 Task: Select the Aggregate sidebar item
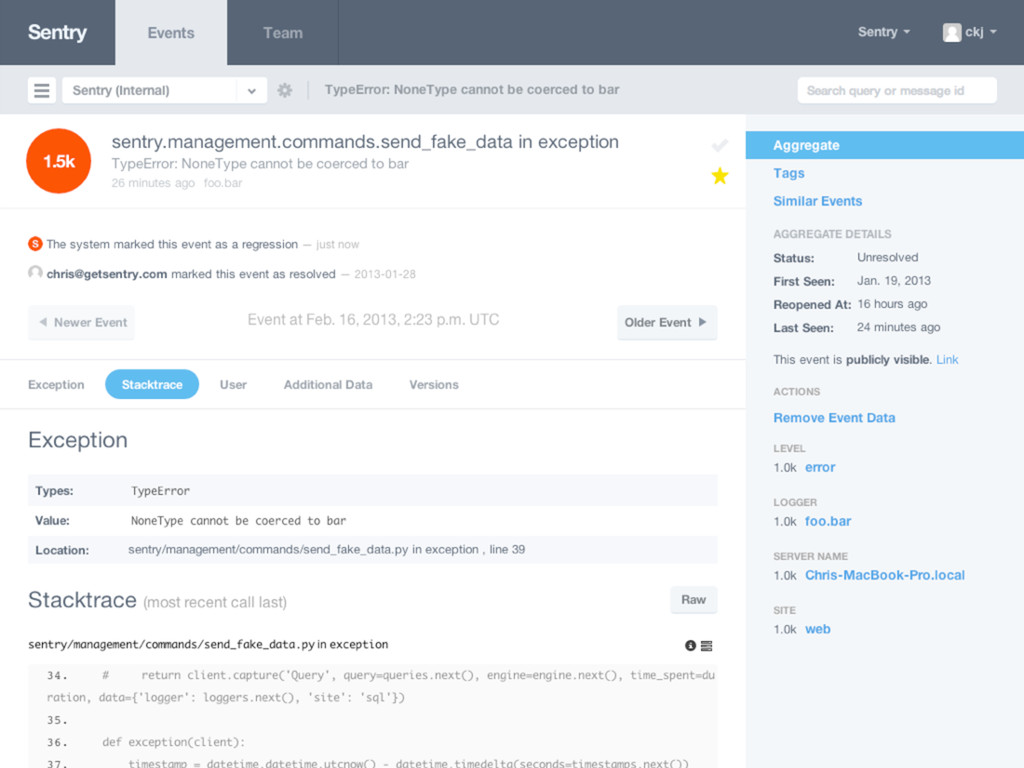[x=885, y=145]
